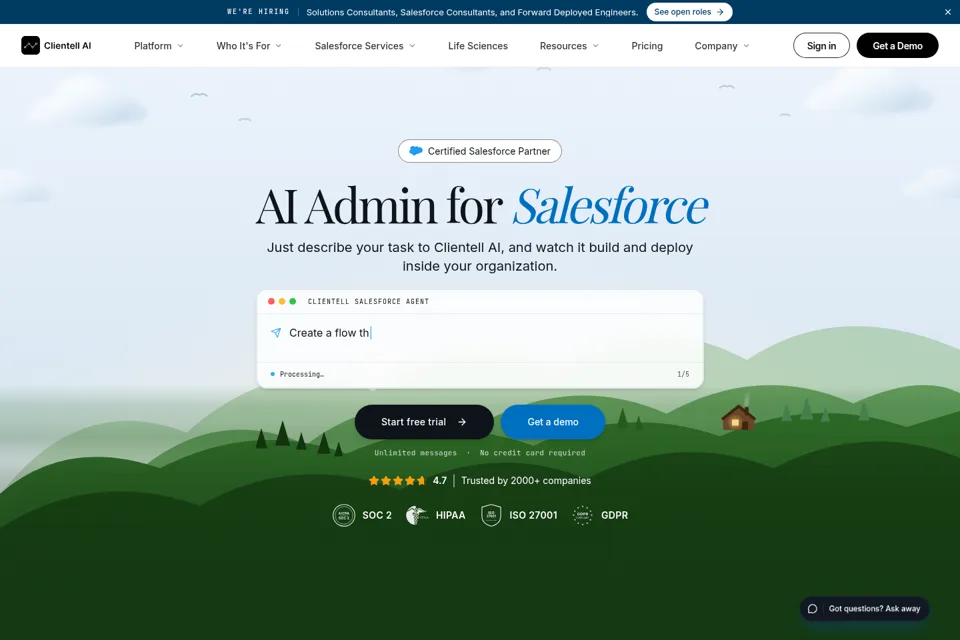
Task: Click the chat bubble icon in Ask away widget
Action: point(812,609)
